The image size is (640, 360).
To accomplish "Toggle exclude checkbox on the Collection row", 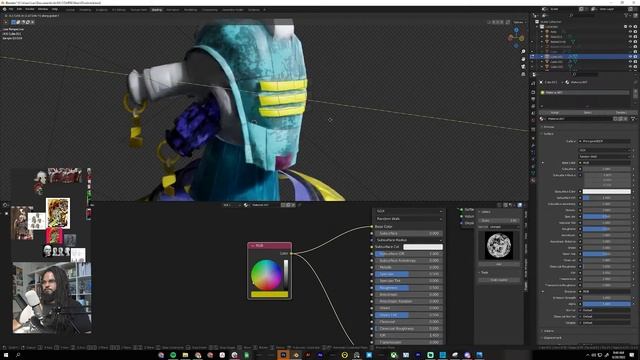I will 625,27.
